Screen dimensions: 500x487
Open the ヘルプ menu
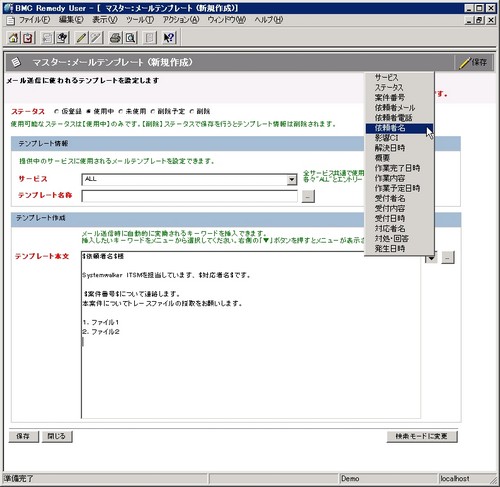(x=269, y=20)
